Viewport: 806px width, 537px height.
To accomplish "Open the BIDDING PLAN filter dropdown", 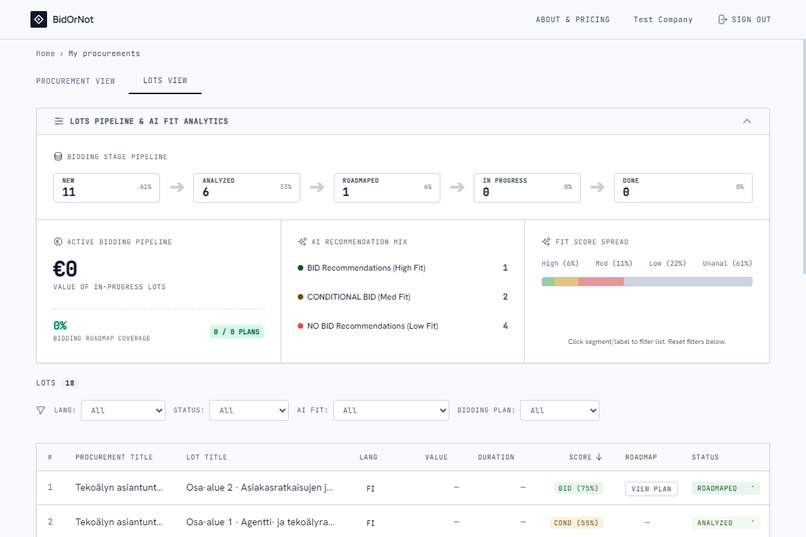I will click(560, 410).
